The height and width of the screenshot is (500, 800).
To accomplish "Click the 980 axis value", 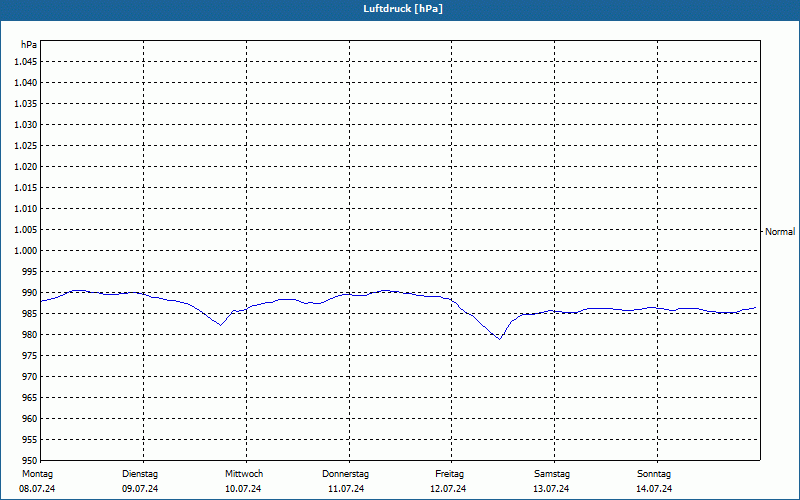I will click(30, 335).
